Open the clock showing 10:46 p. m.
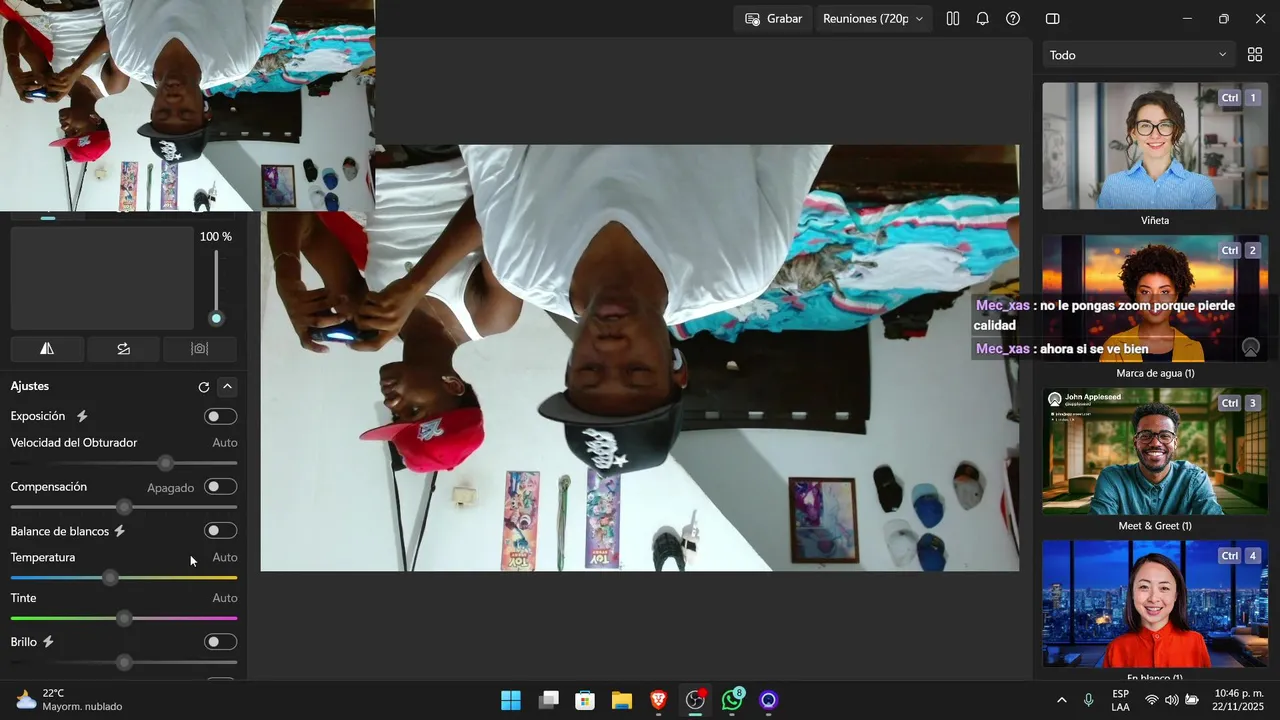The height and width of the screenshot is (720, 1280). 1239,700
